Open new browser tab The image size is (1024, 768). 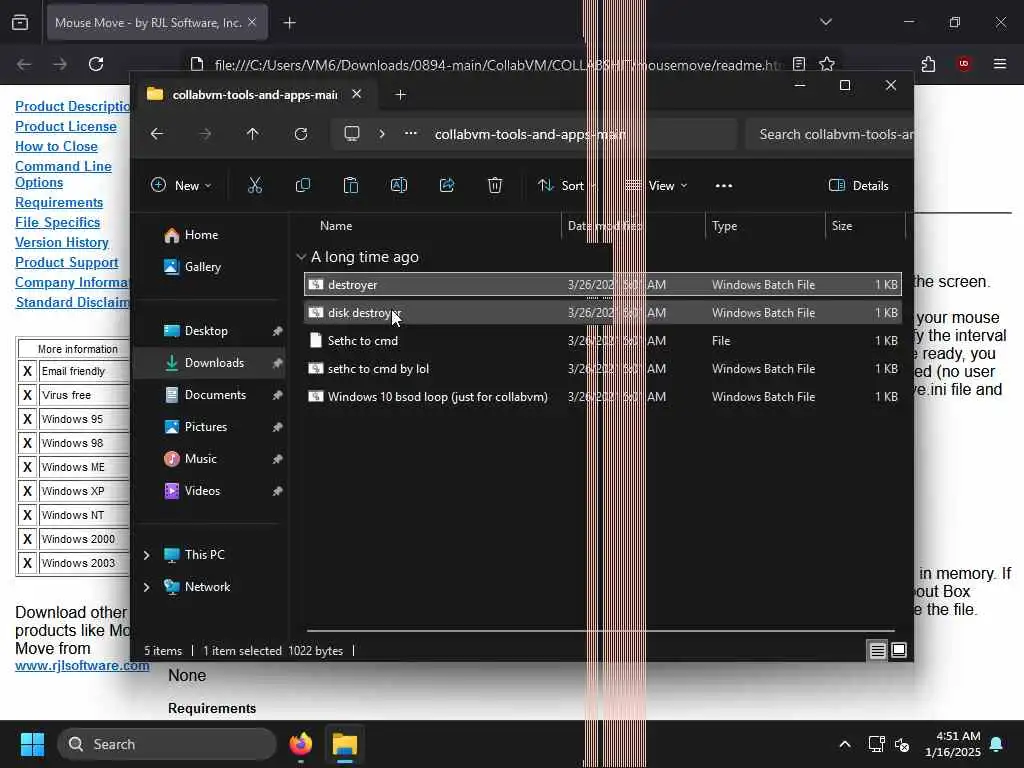289,23
